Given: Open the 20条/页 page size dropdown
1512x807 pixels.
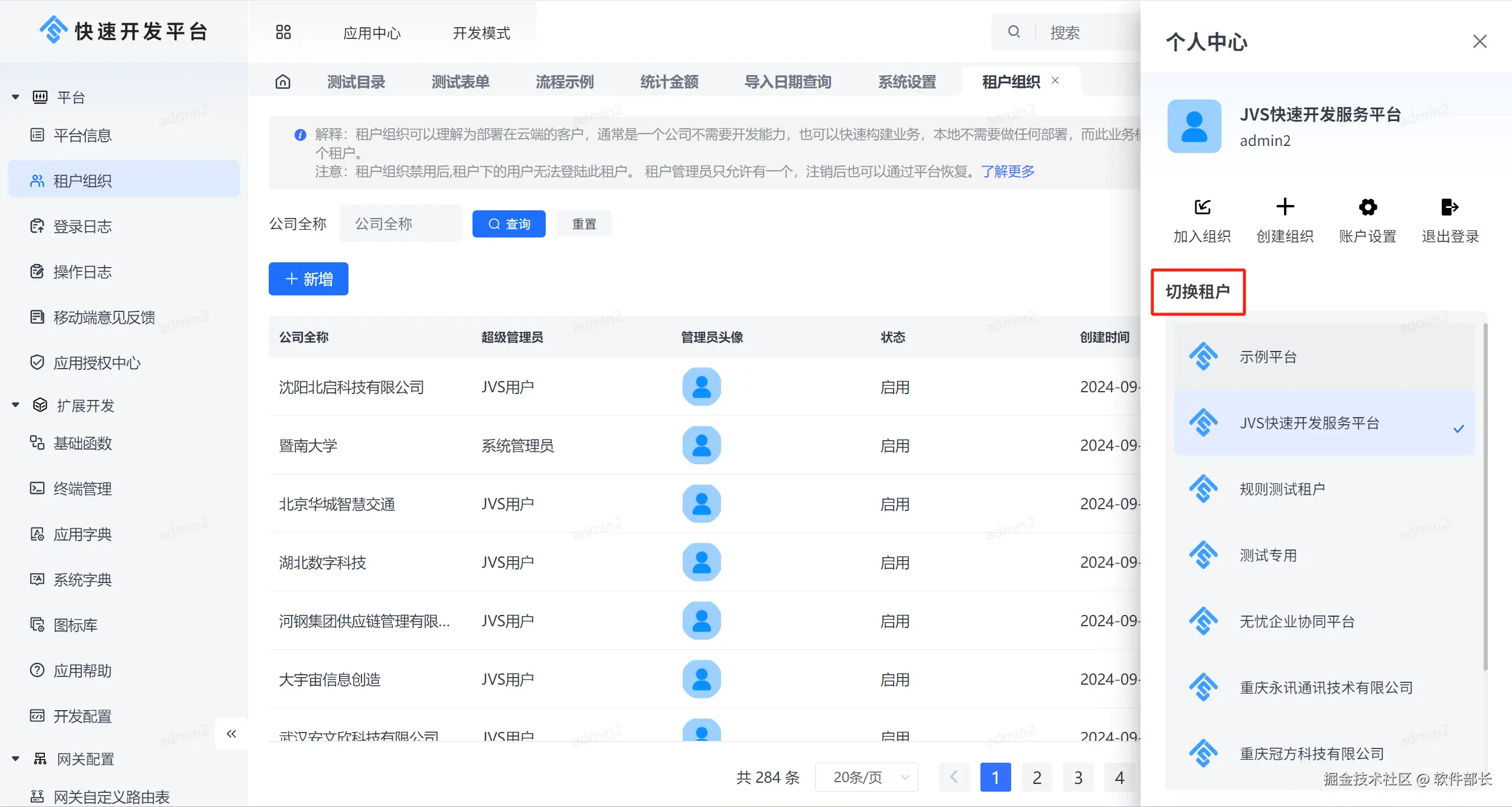Looking at the screenshot, I should point(866,777).
